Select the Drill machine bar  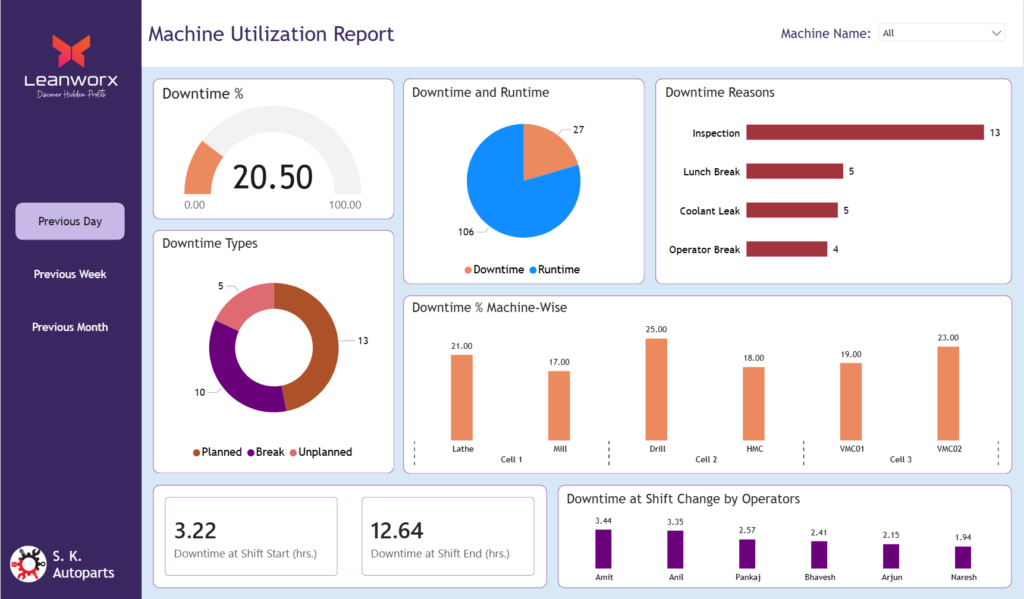pyautogui.click(x=656, y=390)
